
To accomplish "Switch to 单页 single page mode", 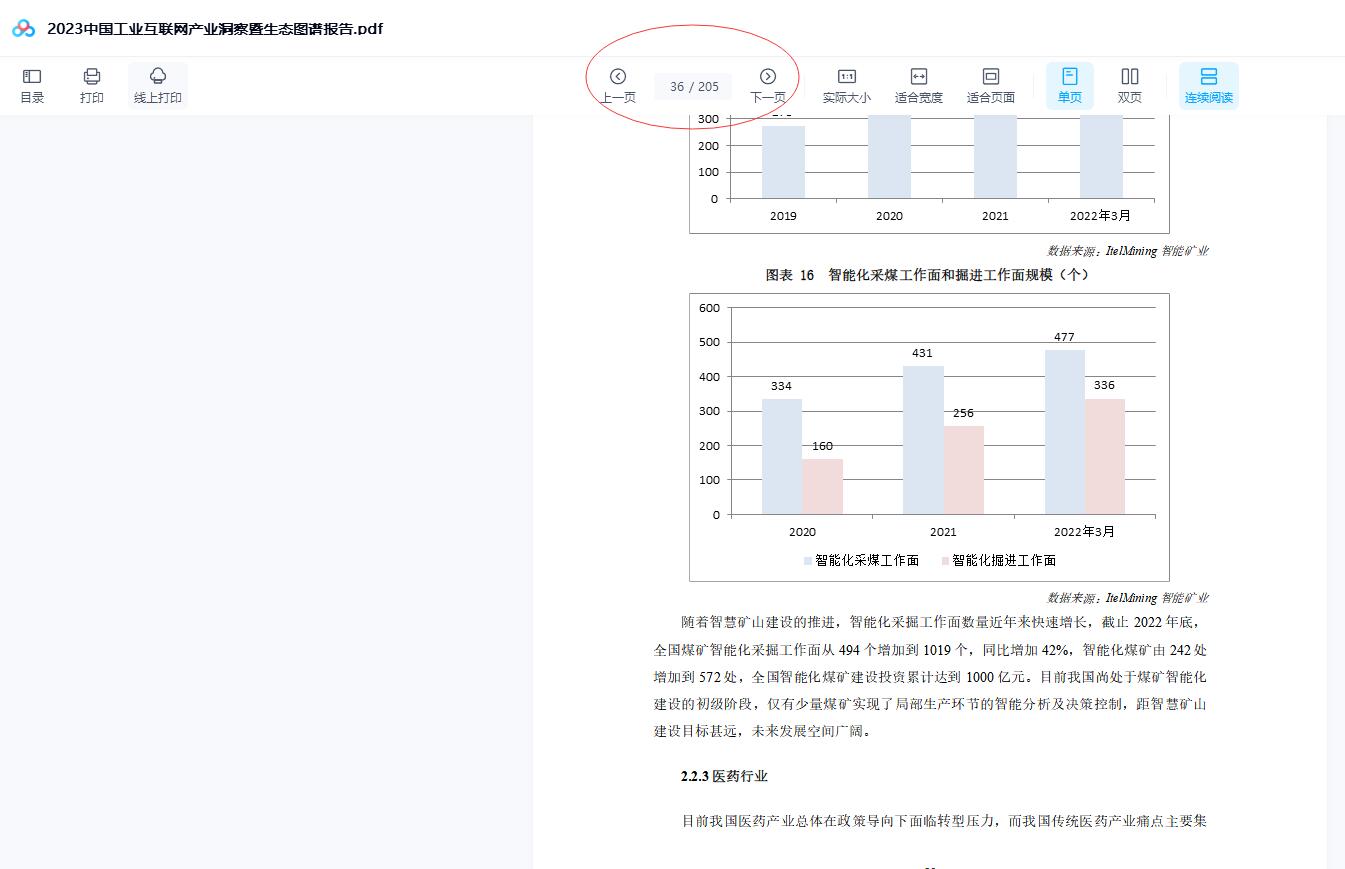I will coord(1069,84).
